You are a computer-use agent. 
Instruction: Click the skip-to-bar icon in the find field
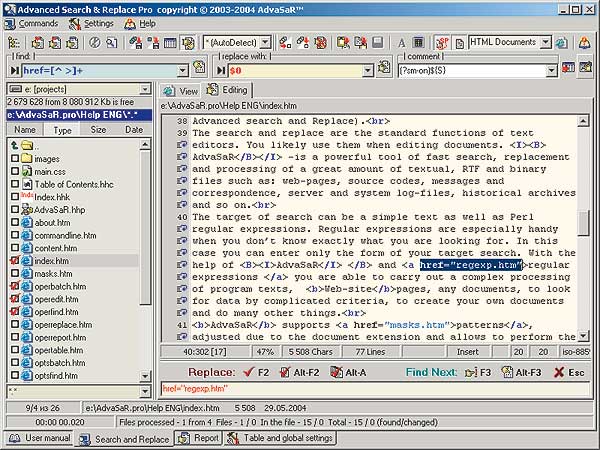pos(15,70)
